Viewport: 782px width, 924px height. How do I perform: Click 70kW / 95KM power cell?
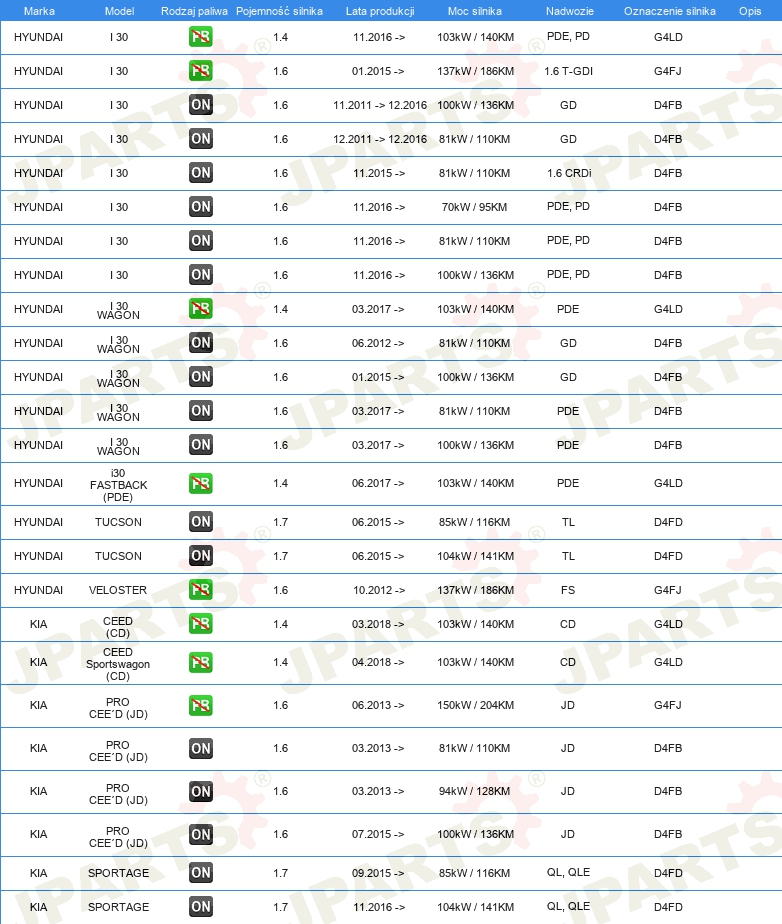tap(474, 207)
